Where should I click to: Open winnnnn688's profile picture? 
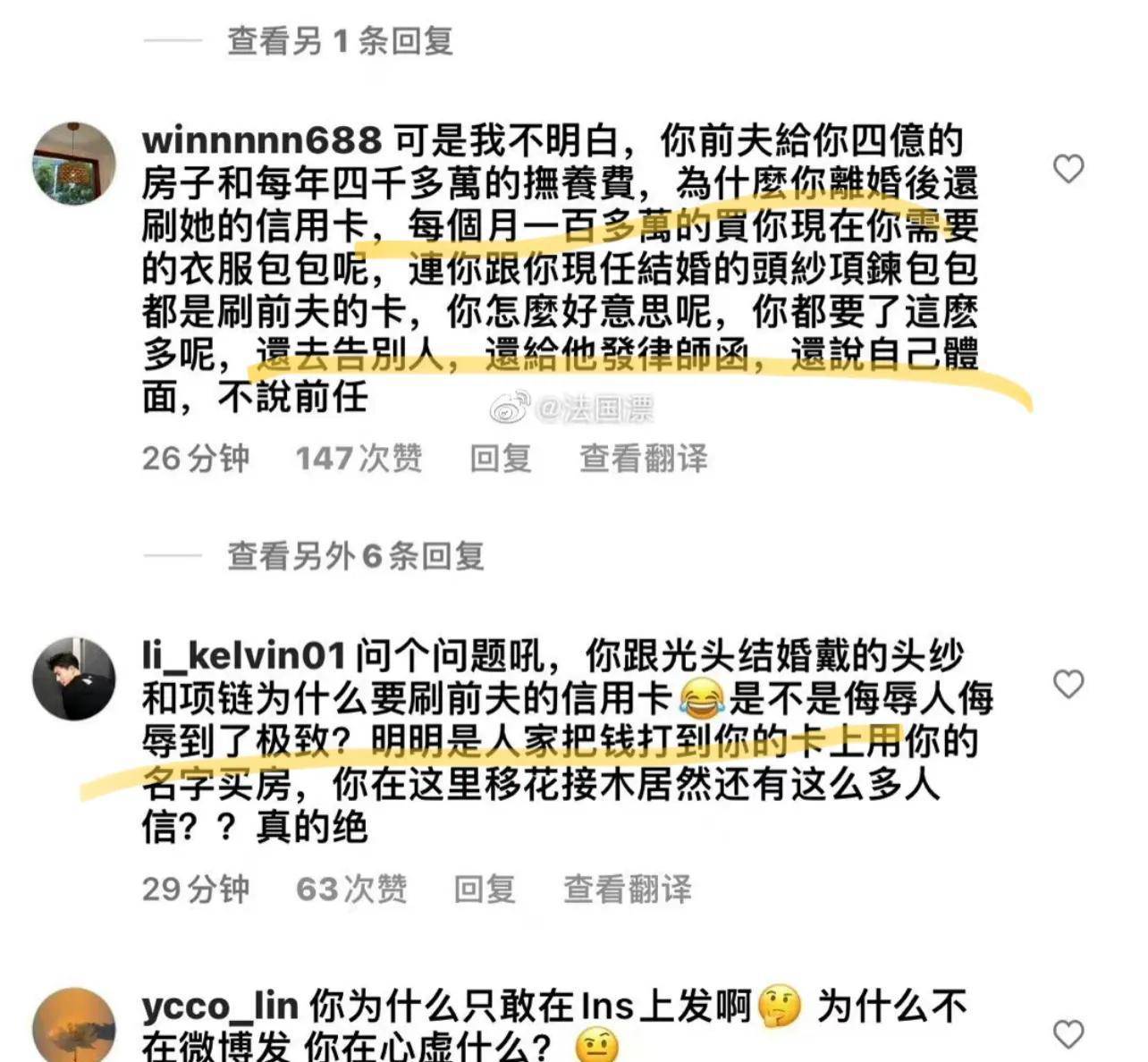[74, 164]
